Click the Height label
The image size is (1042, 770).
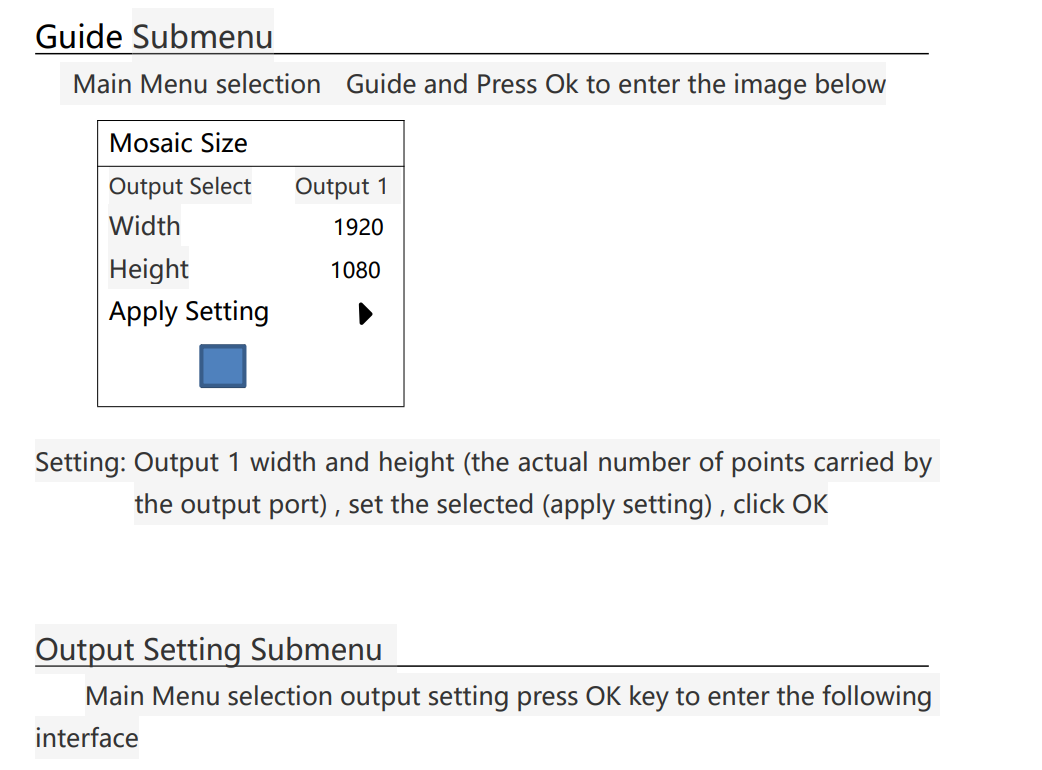tap(149, 270)
